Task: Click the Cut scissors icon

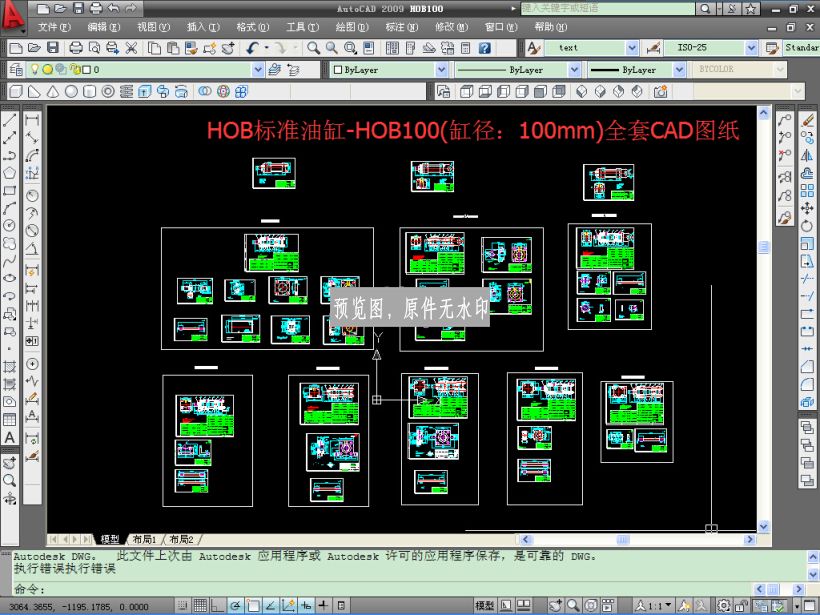Action: point(131,48)
